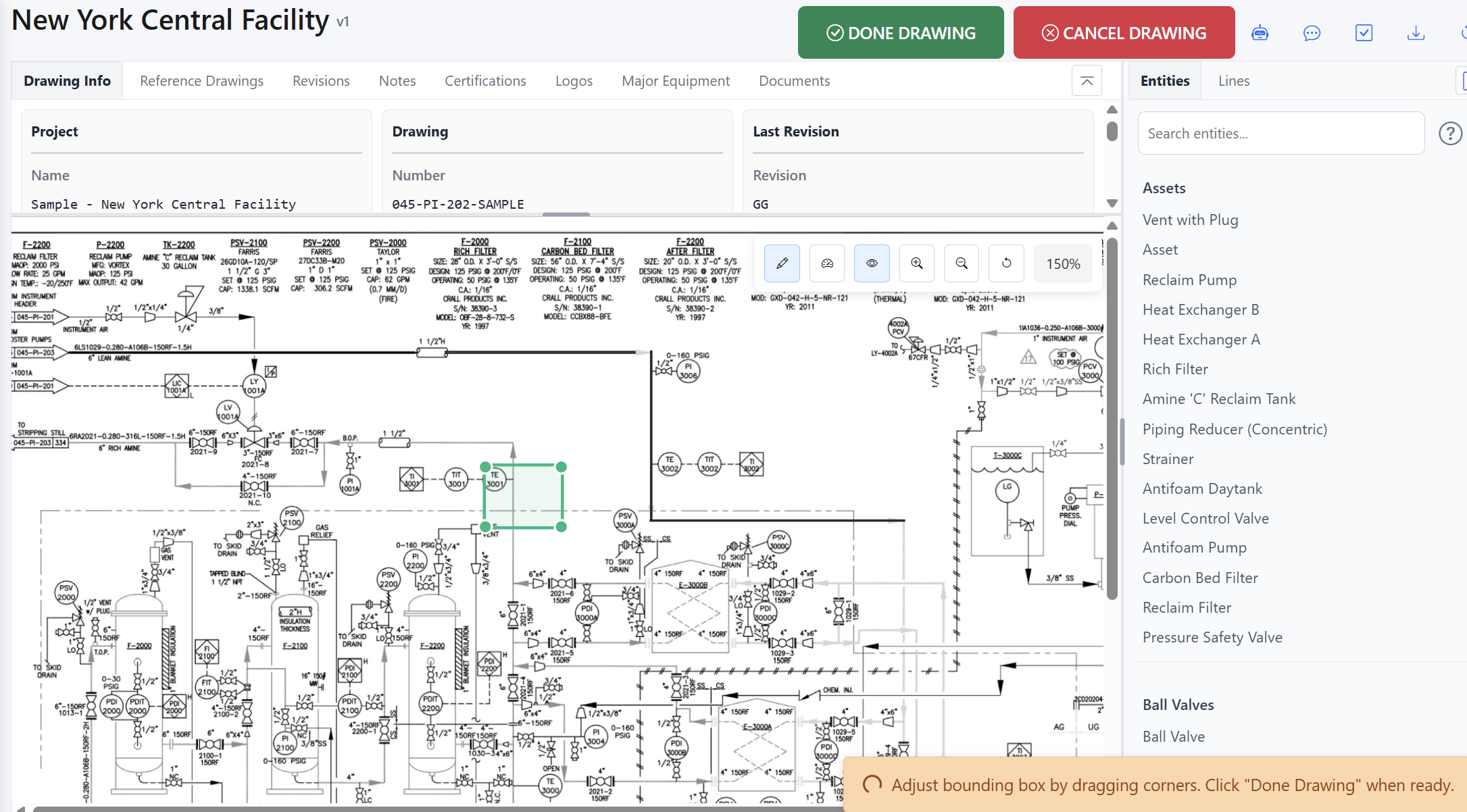Select the gauge measurement tool
The width and height of the screenshot is (1467, 812).
(x=826, y=263)
